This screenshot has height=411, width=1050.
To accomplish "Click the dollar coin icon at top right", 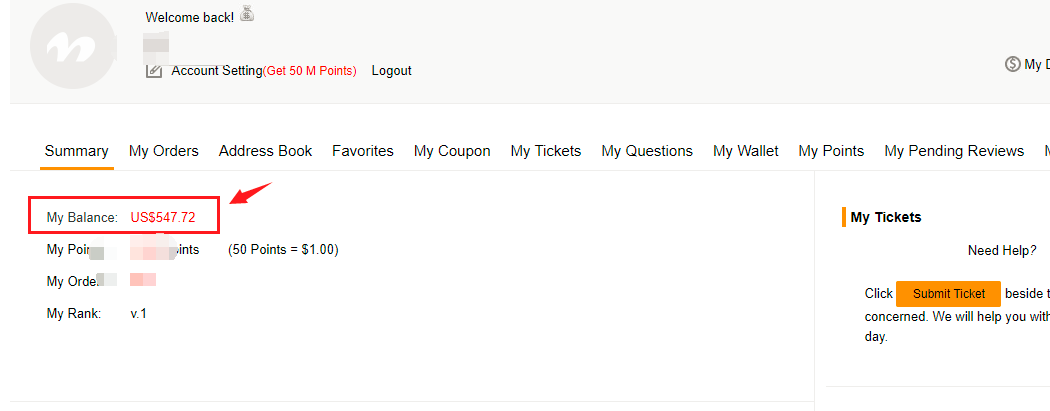I will pyautogui.click(x=1012, y=64).
